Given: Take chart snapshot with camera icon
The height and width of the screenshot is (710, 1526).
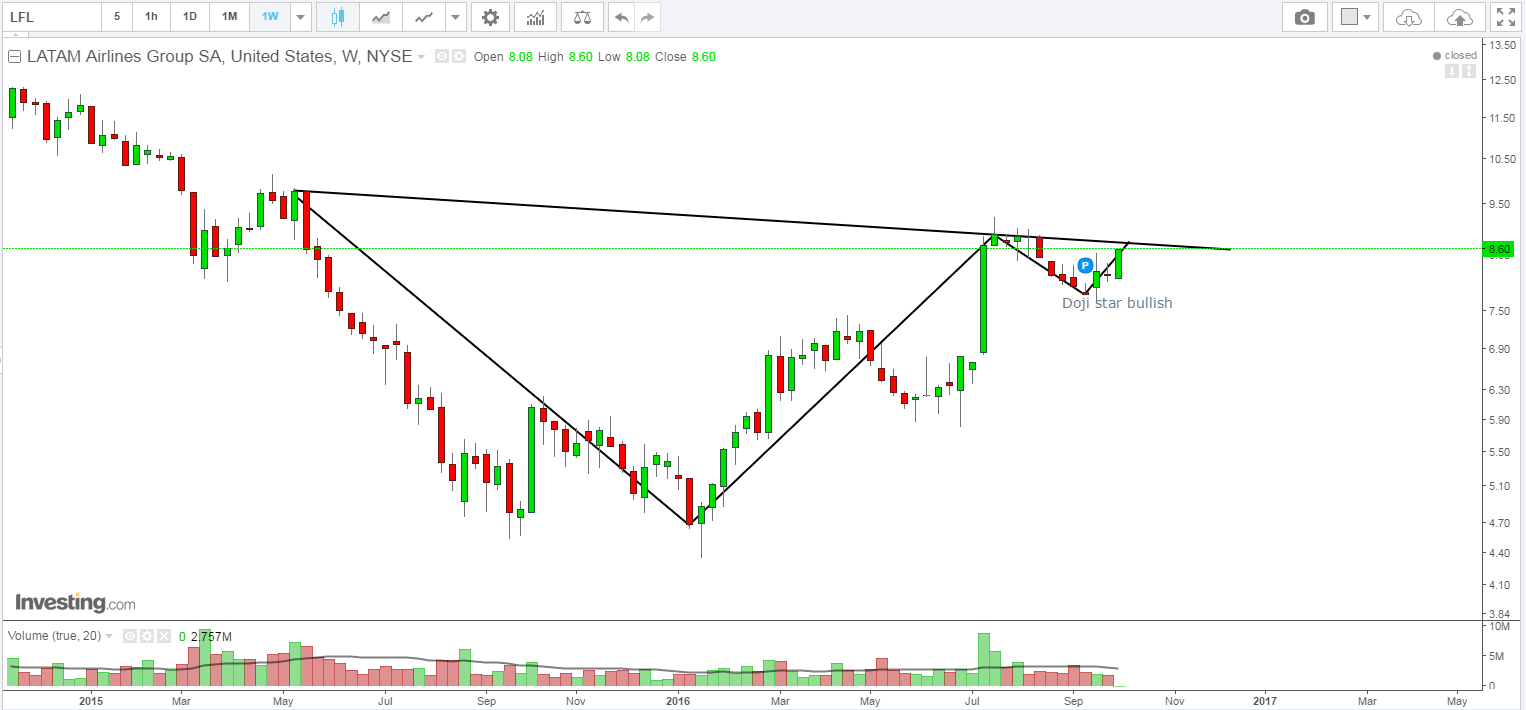Looking at the screenshot, I should pyautogui.click(x=1304, y=17).
